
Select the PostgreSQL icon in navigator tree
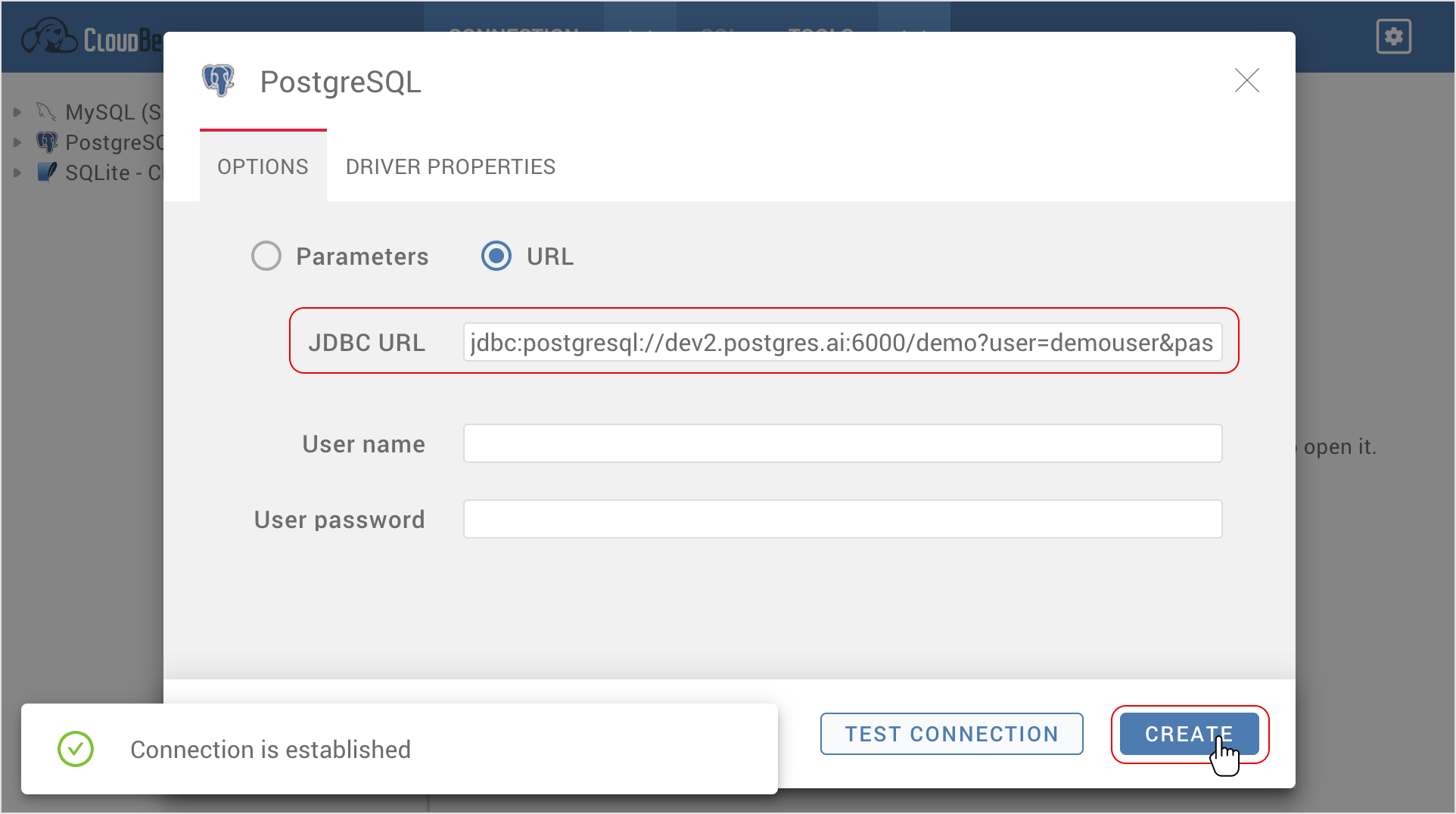[x=47, y=142]
